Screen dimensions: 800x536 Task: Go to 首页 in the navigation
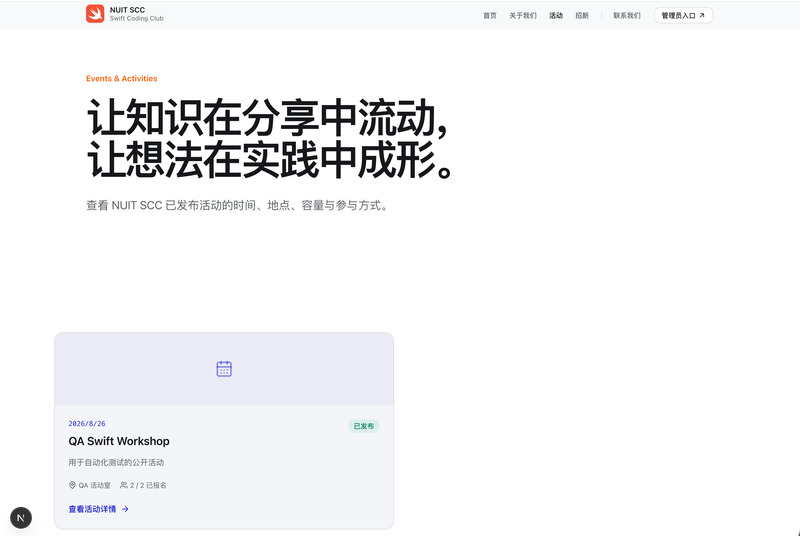[490, 16]
